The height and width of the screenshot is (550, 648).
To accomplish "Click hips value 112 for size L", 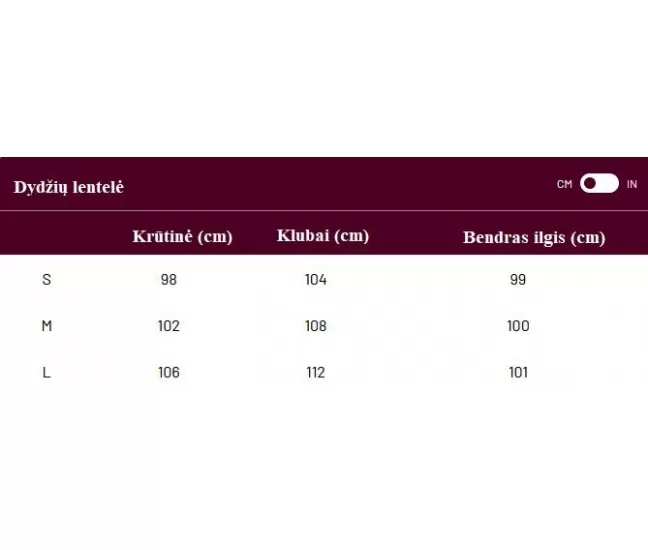I will (316, 372).
